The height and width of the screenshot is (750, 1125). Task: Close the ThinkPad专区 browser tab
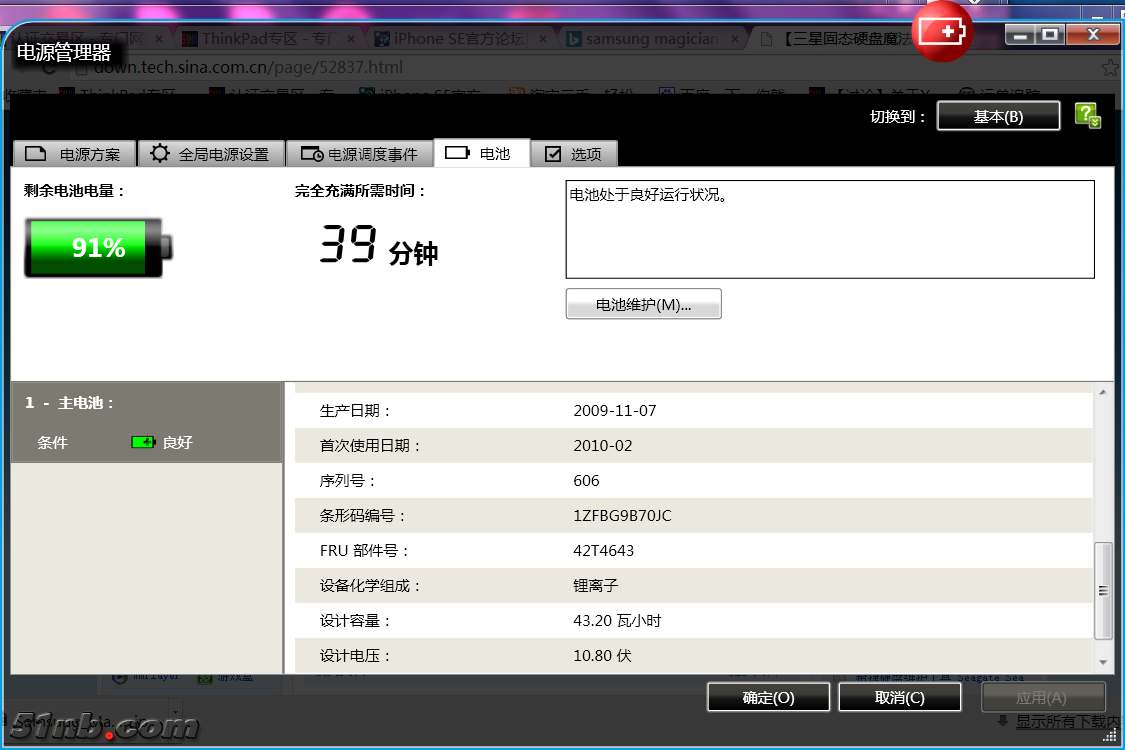(354, 39)
